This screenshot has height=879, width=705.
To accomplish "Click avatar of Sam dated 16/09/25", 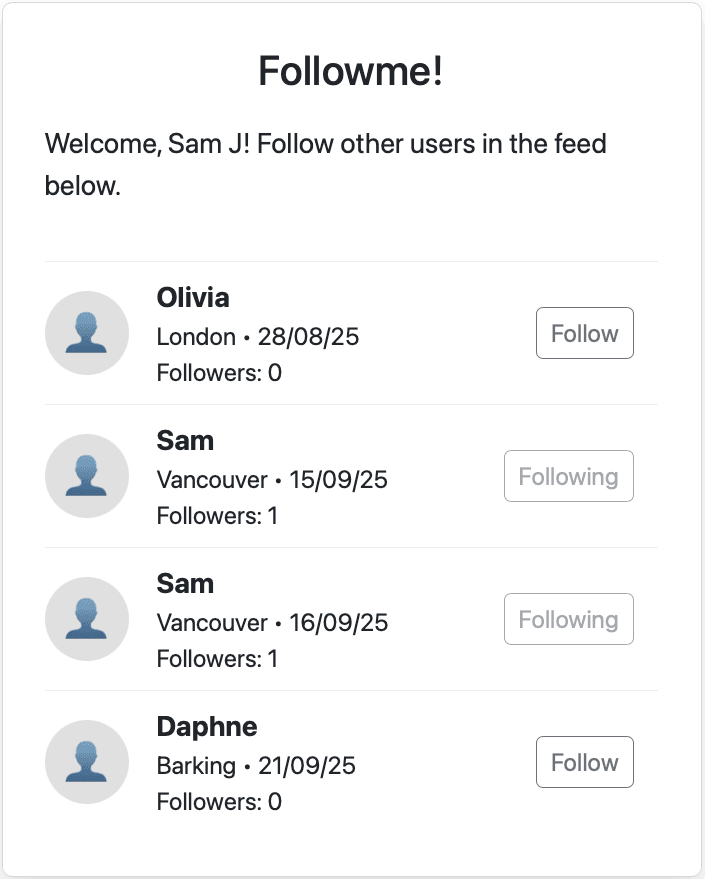I will tap(87, 619).
